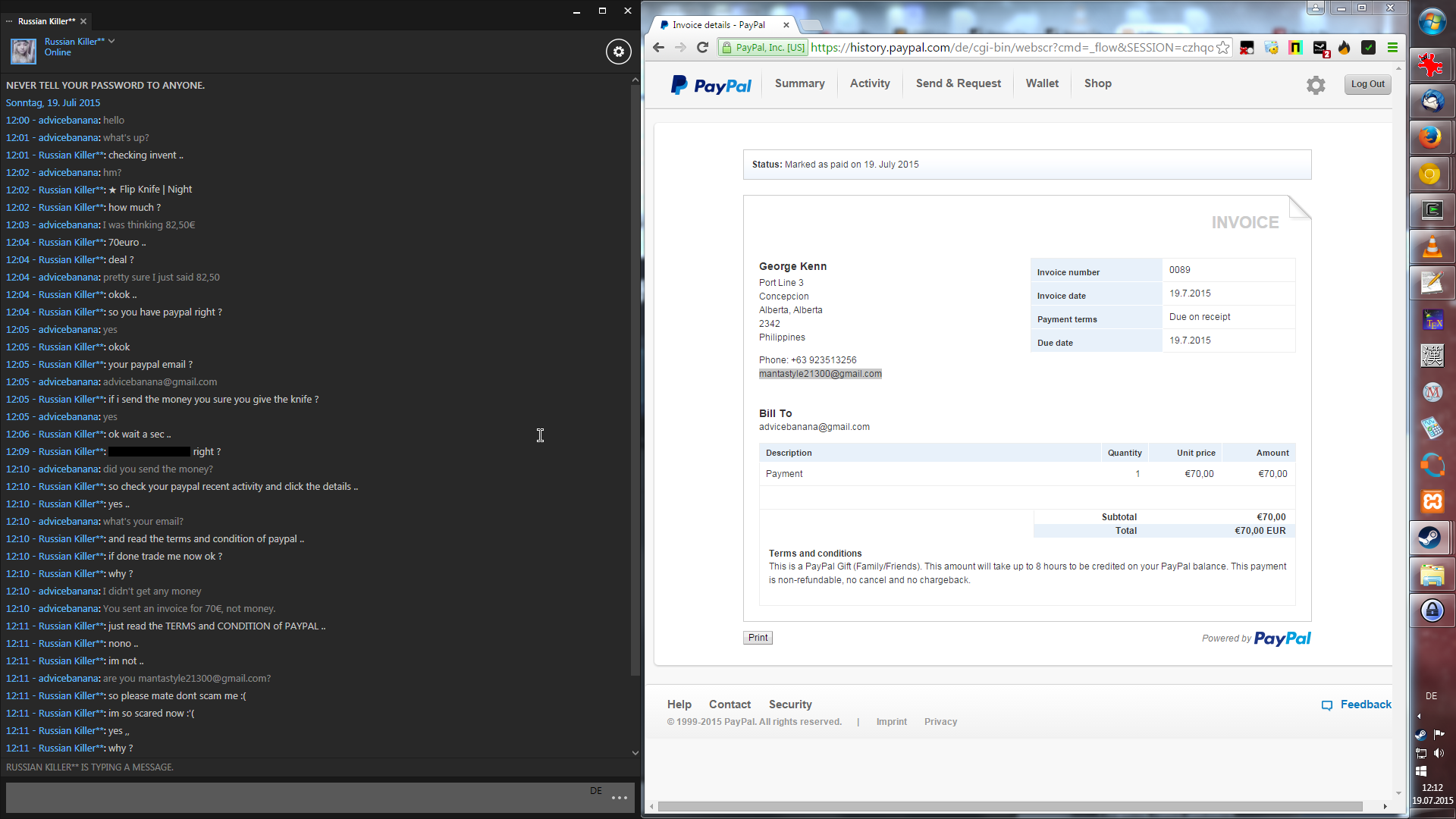The height and width of the screenshot is (819, 1456).
Task: Click the green checkmark extension icon
Action: pos(1369,48)
